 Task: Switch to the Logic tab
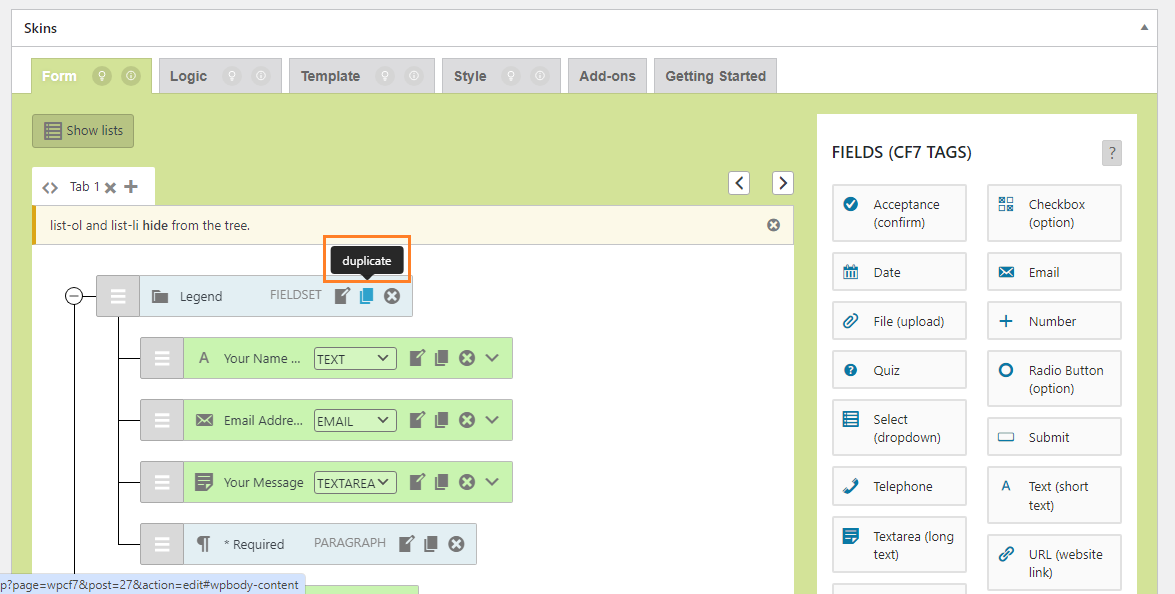pos(188,76)
